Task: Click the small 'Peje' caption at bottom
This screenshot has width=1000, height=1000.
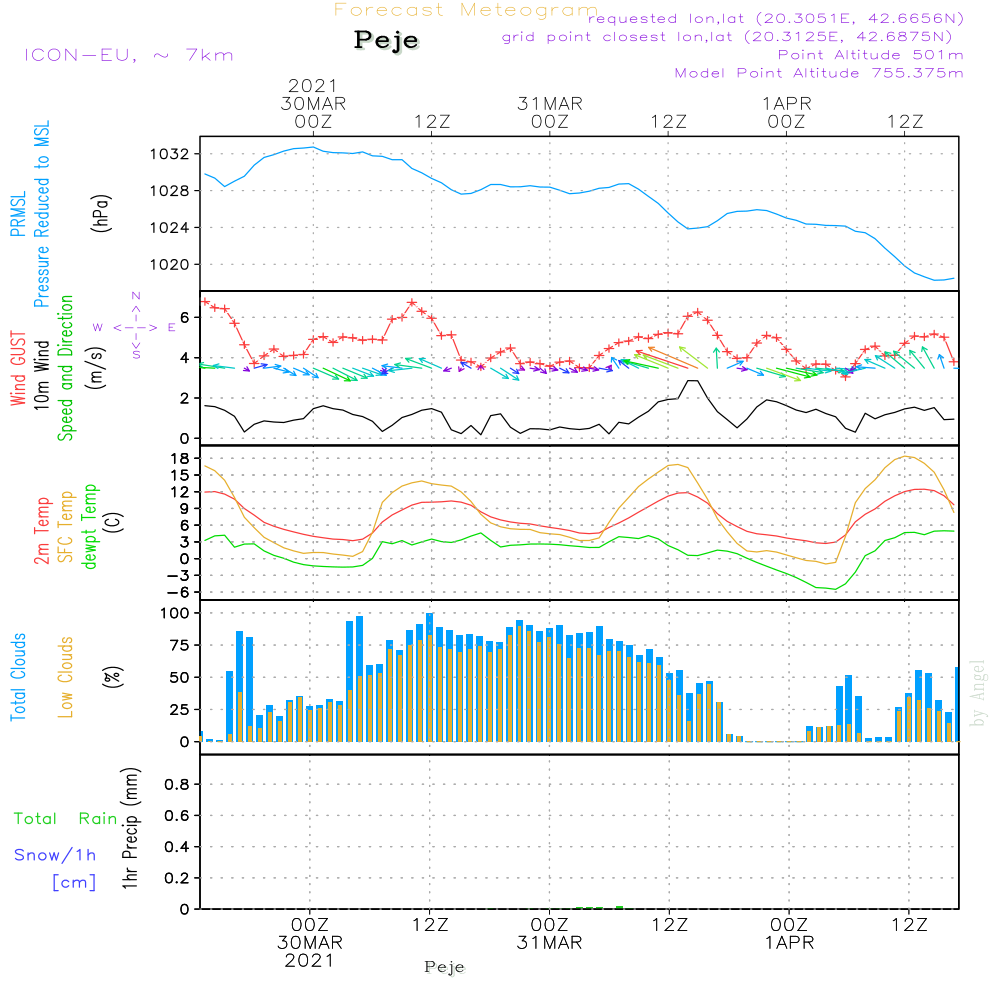Action: (x=445, y=967)
